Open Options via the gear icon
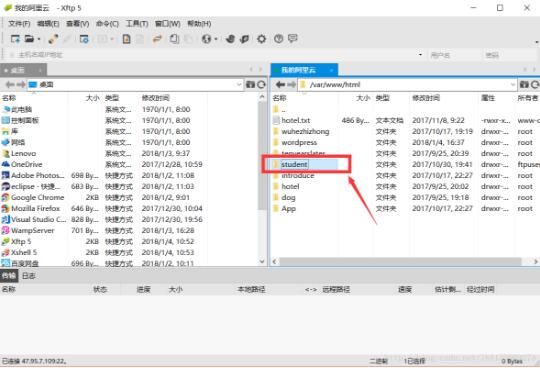This screenshot has width=540, height=368. point(261,39)
